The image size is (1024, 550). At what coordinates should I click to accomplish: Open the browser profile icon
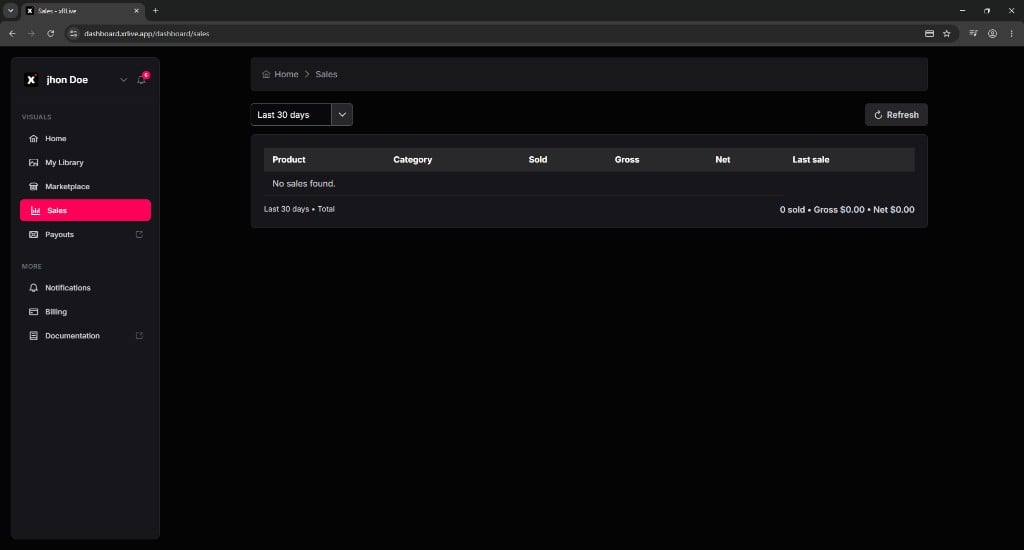(992, 33)
